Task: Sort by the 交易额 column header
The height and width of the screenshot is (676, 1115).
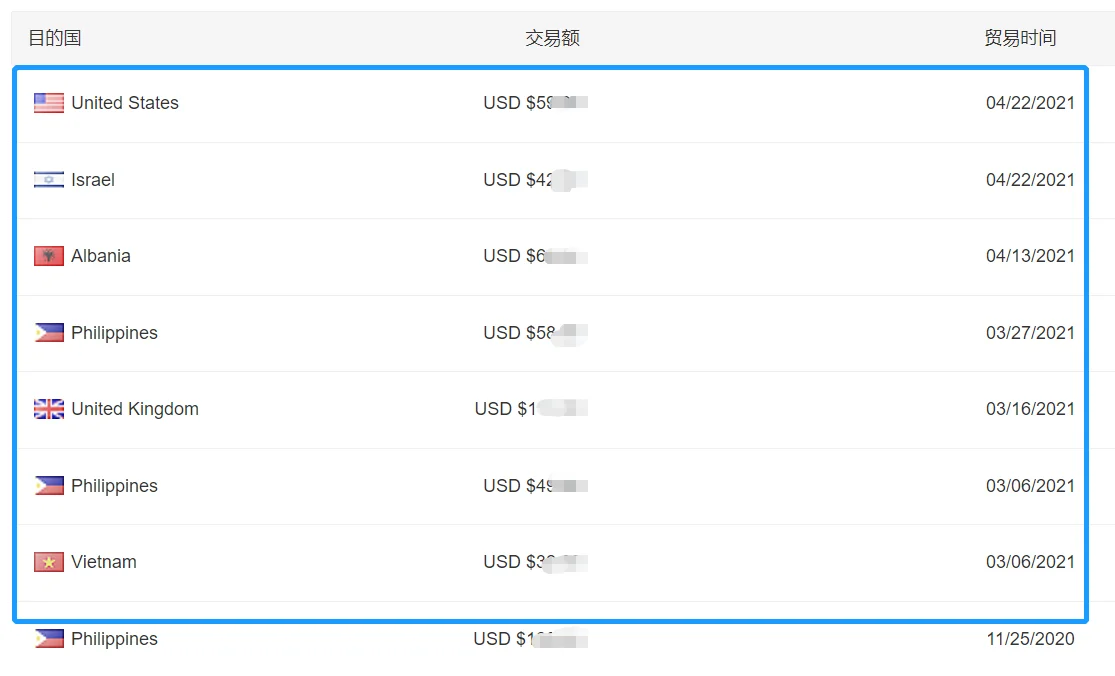Action: click(552, 38)
